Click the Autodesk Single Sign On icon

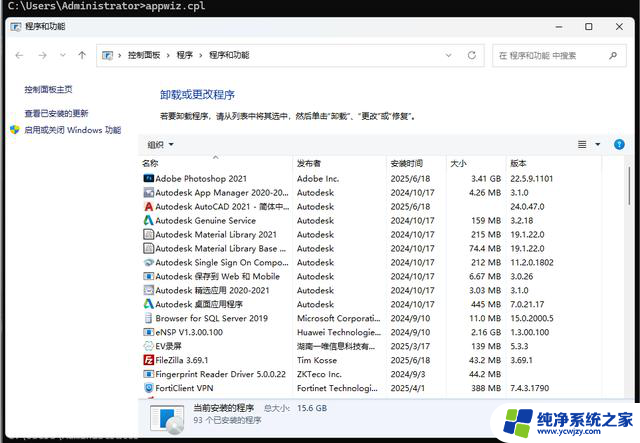[x=149, y=262]
